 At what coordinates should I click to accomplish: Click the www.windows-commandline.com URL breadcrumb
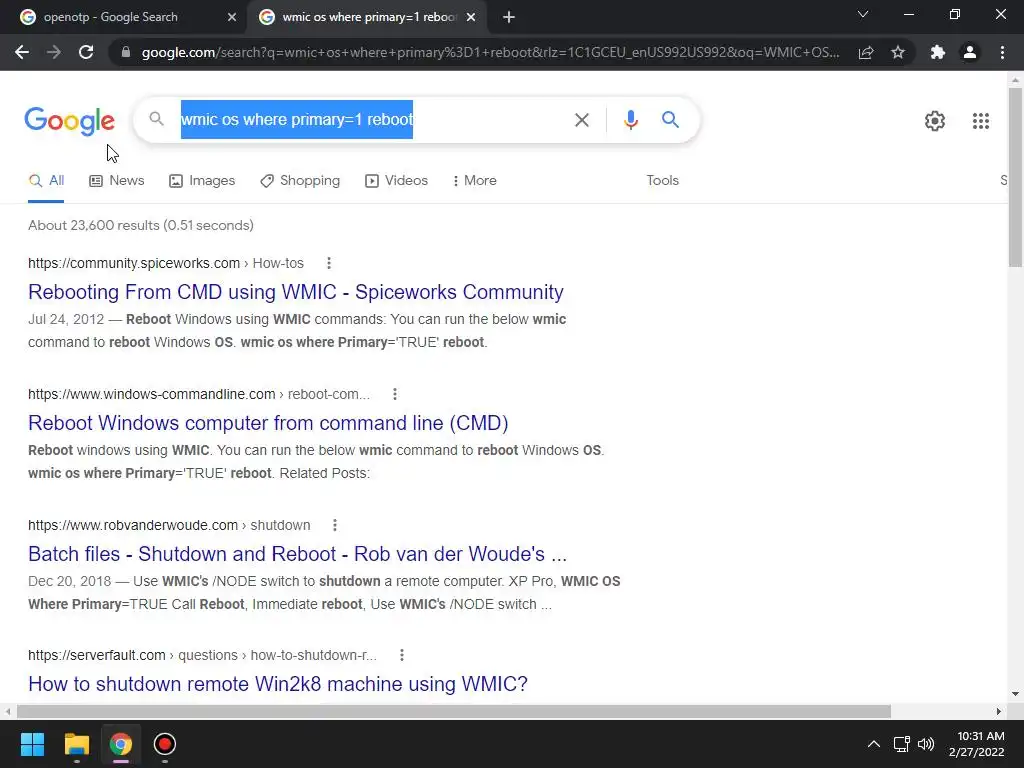click(199, 394)
